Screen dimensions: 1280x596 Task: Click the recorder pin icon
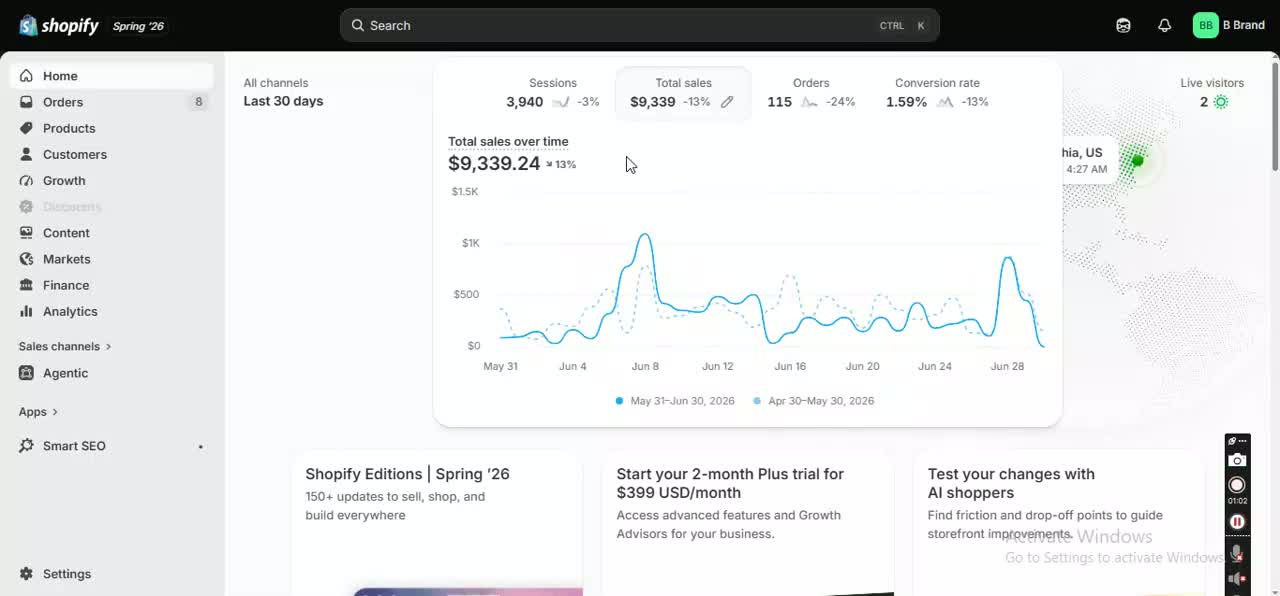coord(1232,440)
